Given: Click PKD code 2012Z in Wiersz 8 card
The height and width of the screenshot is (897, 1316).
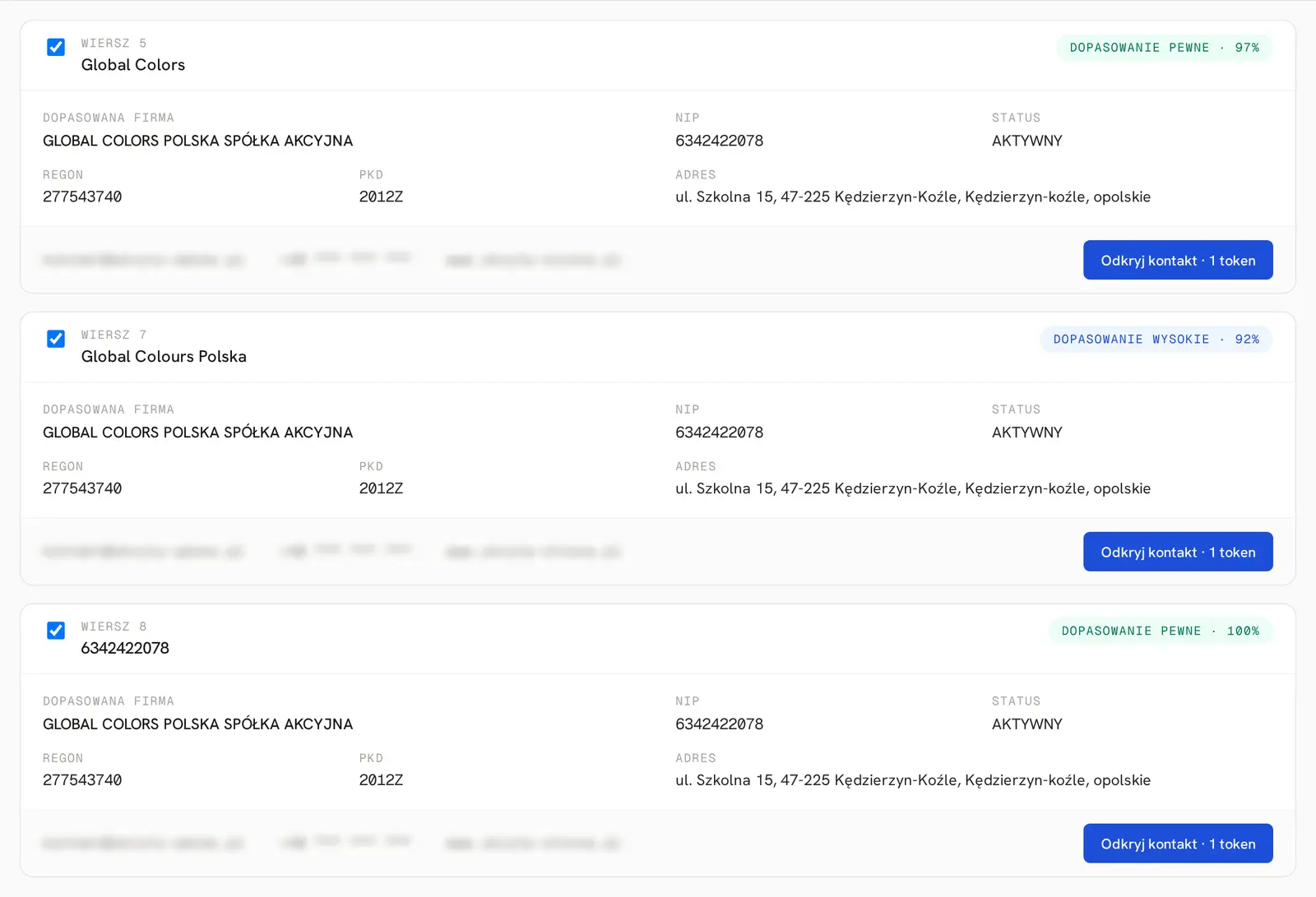Looking at the screenshot, I should pos(381,780).
